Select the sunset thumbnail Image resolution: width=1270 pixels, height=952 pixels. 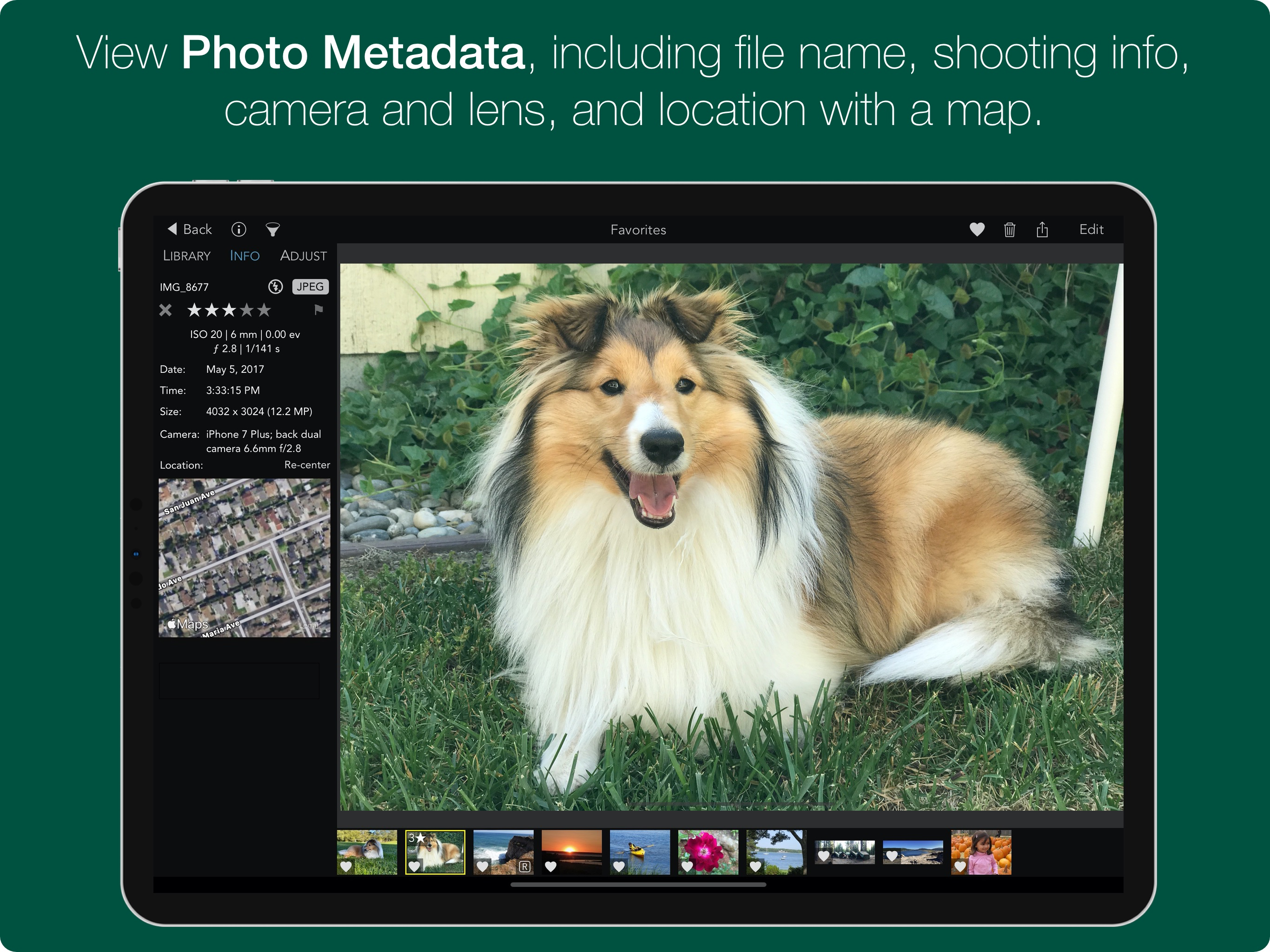pos(571,851)
